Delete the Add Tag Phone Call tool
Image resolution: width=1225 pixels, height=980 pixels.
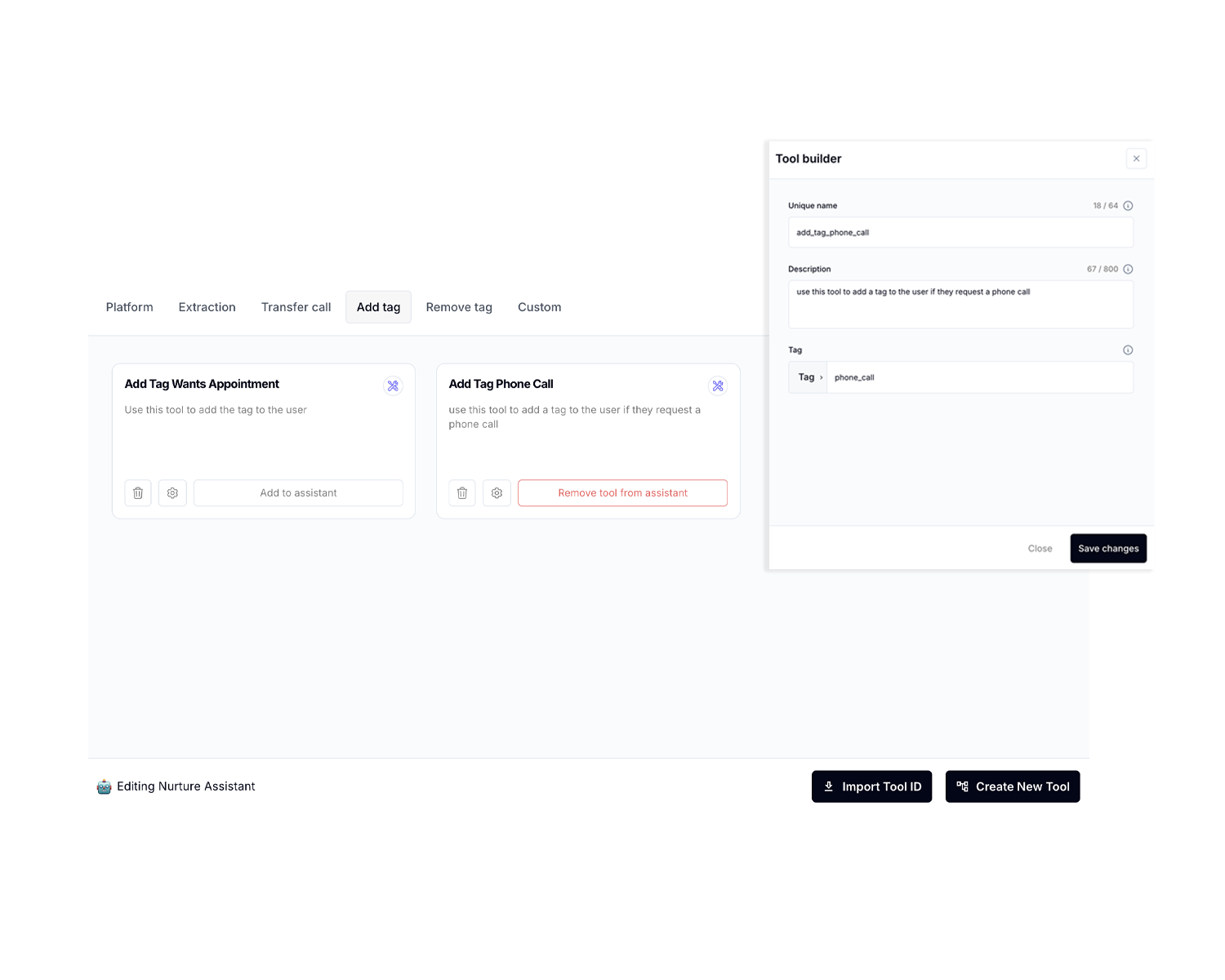click(462, 493)
